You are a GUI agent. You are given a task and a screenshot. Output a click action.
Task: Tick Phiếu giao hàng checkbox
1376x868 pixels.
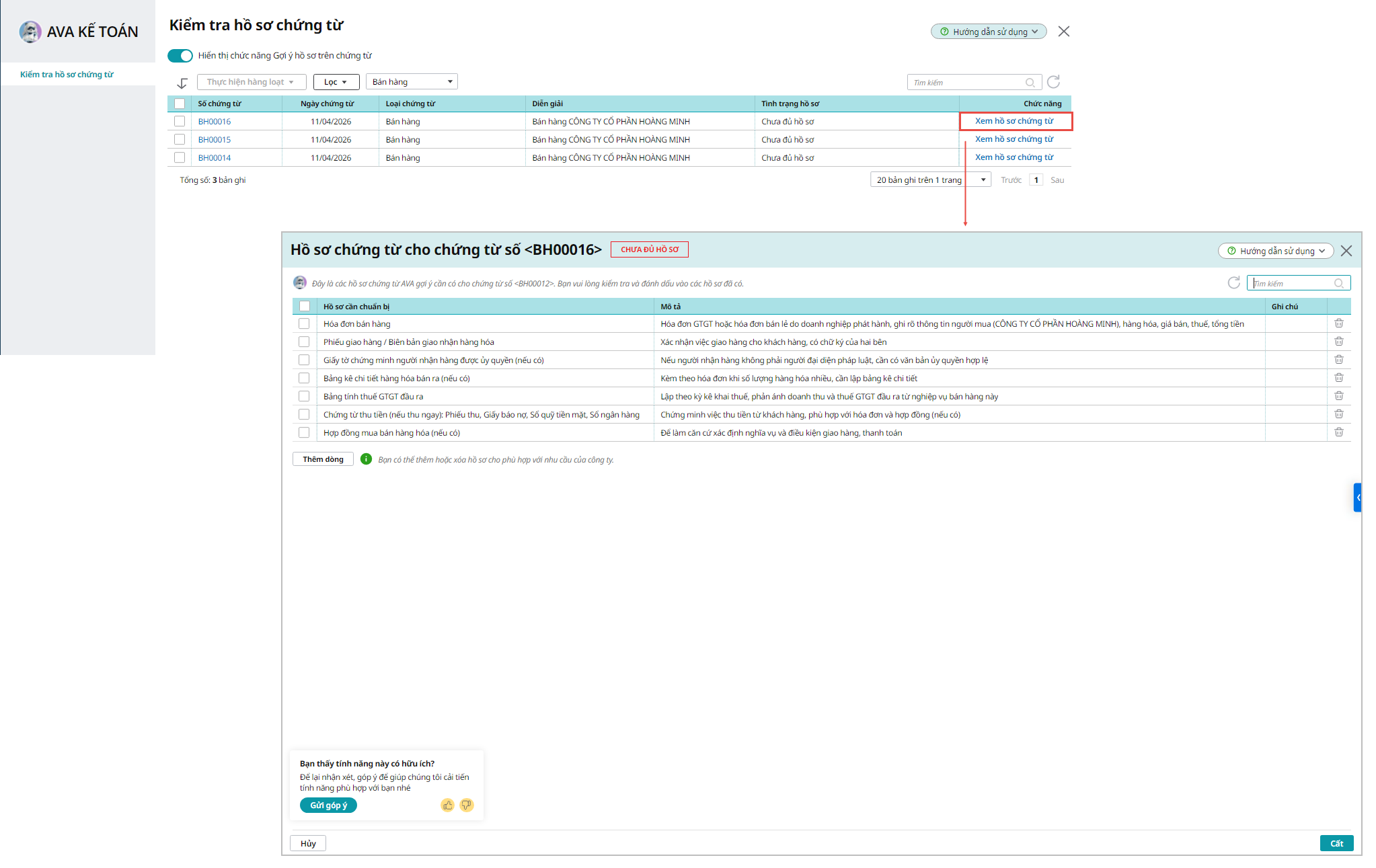tap(304, 342)
